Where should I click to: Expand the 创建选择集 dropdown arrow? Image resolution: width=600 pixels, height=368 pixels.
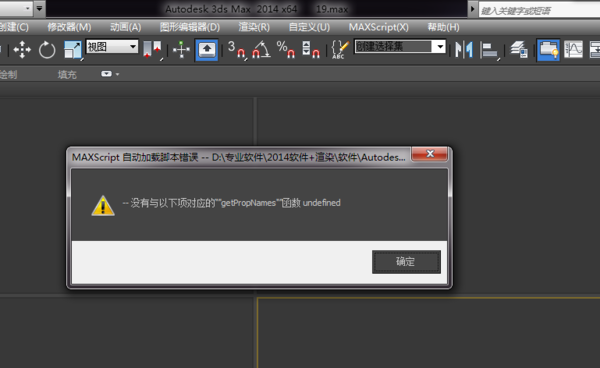(x=440, y=47)
